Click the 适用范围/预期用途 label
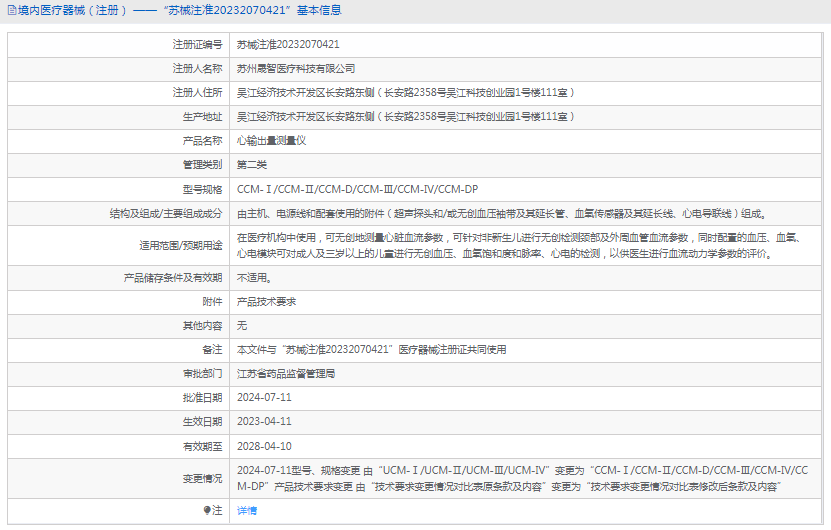Image resolution: width=831 pixels, height=530 pixels. tap(181, 245)
